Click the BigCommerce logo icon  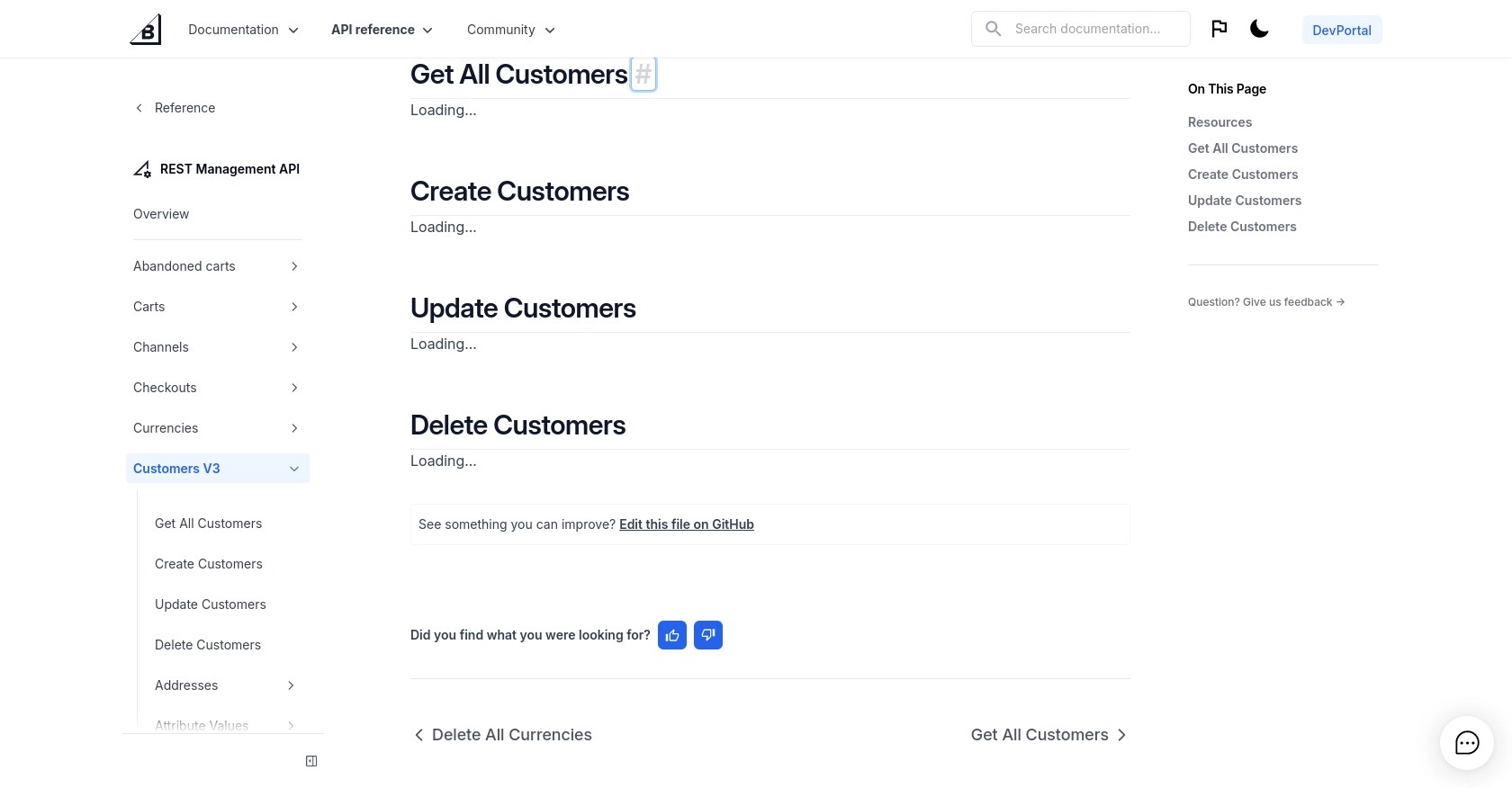point(146,30)
